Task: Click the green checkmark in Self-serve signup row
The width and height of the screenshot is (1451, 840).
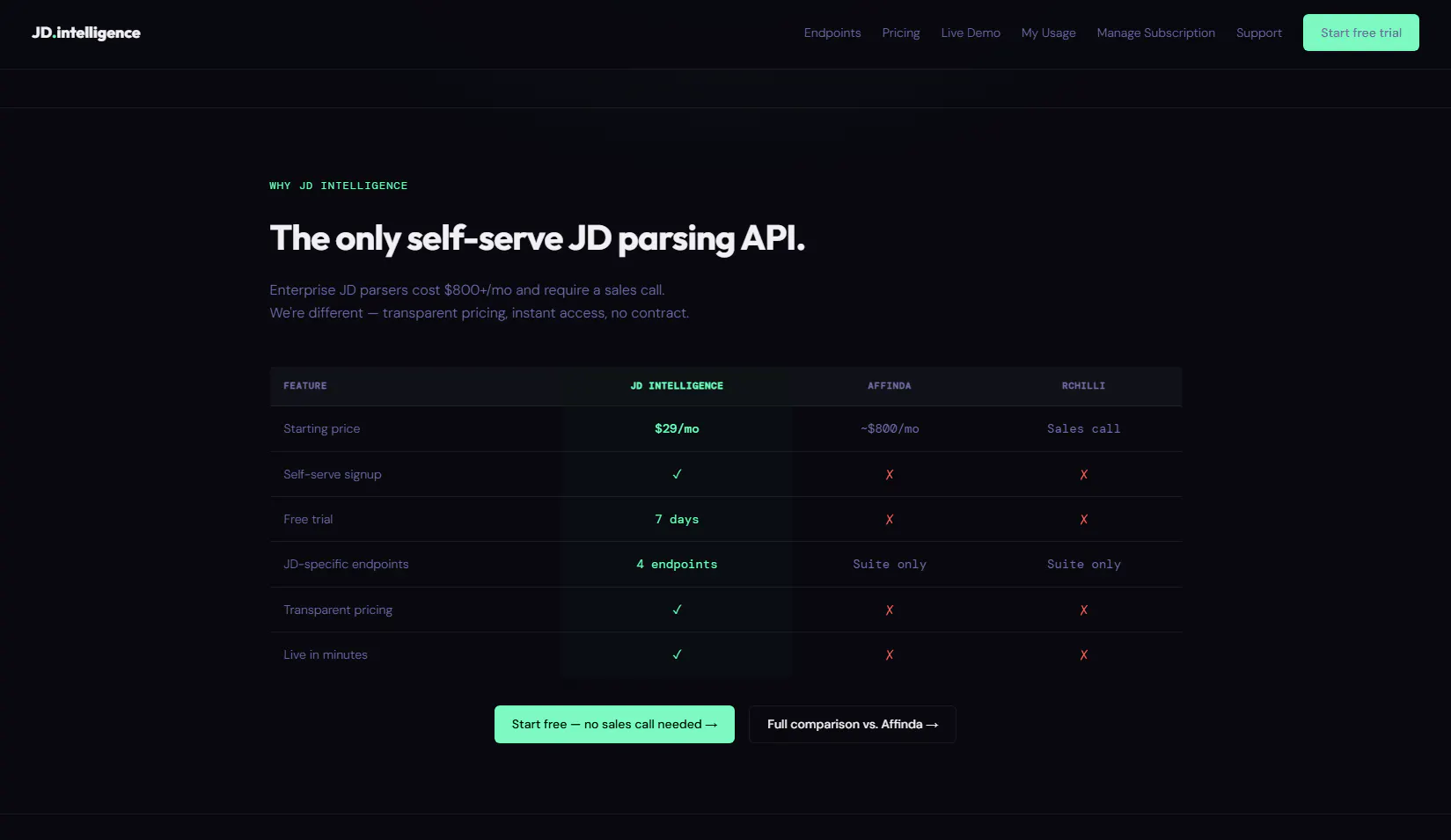Action: 677,474
